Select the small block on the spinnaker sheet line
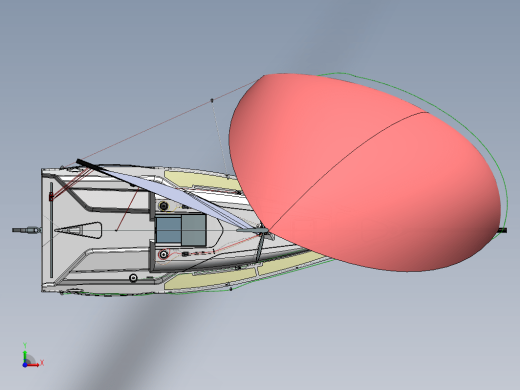 coord(212,100)
